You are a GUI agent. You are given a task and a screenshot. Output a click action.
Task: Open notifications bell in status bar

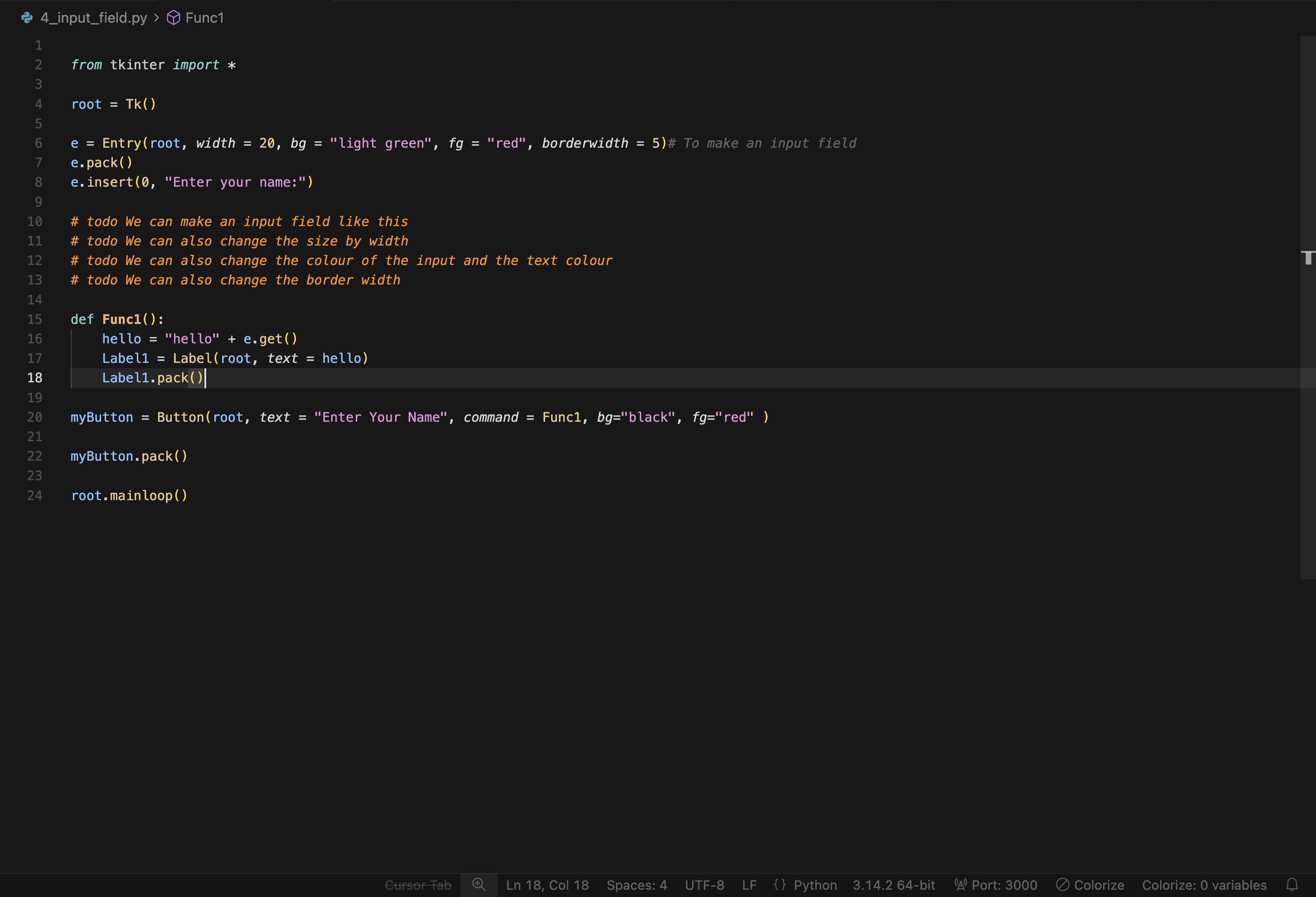tap(1292, 885)
